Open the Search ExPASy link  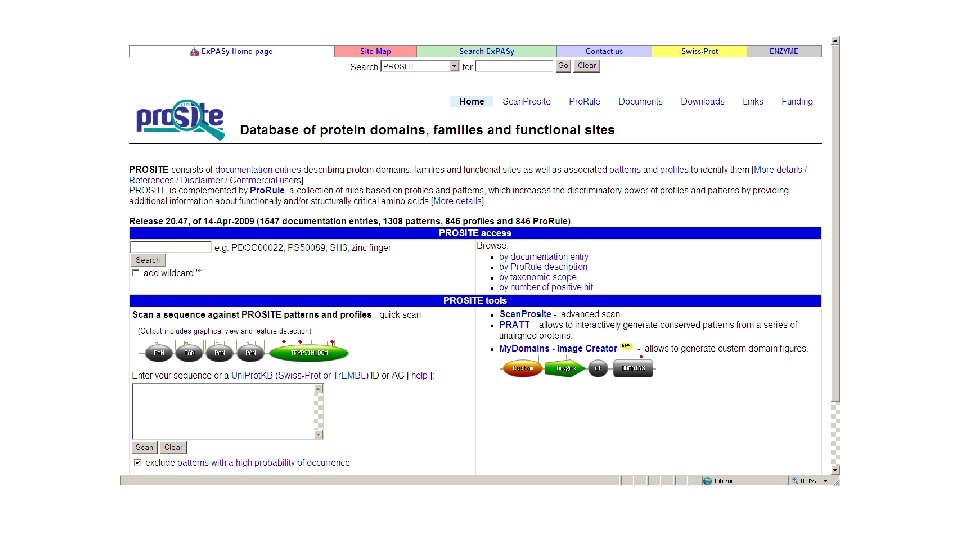click(487, 51)
